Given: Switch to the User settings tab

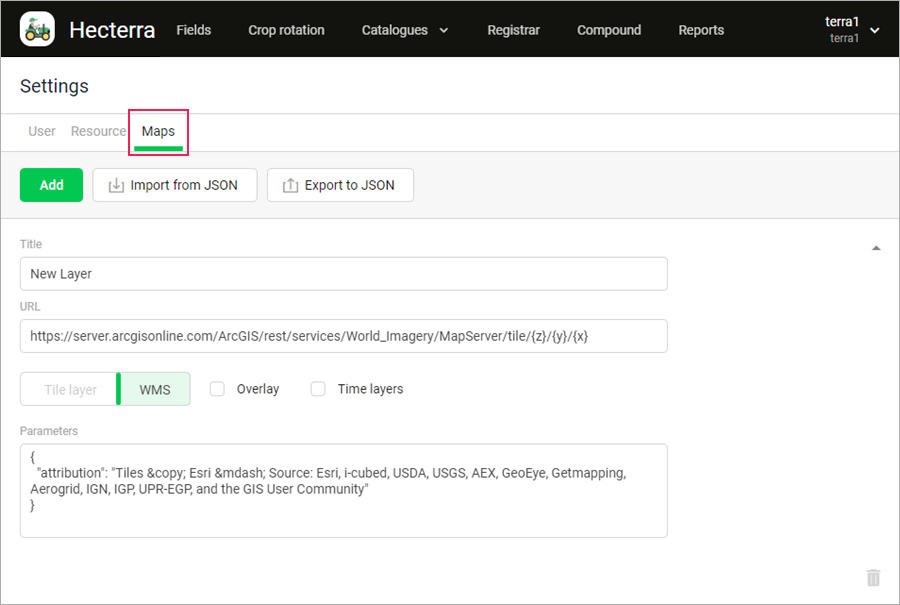Looking at the screenshot, I should tap(42, 131).
